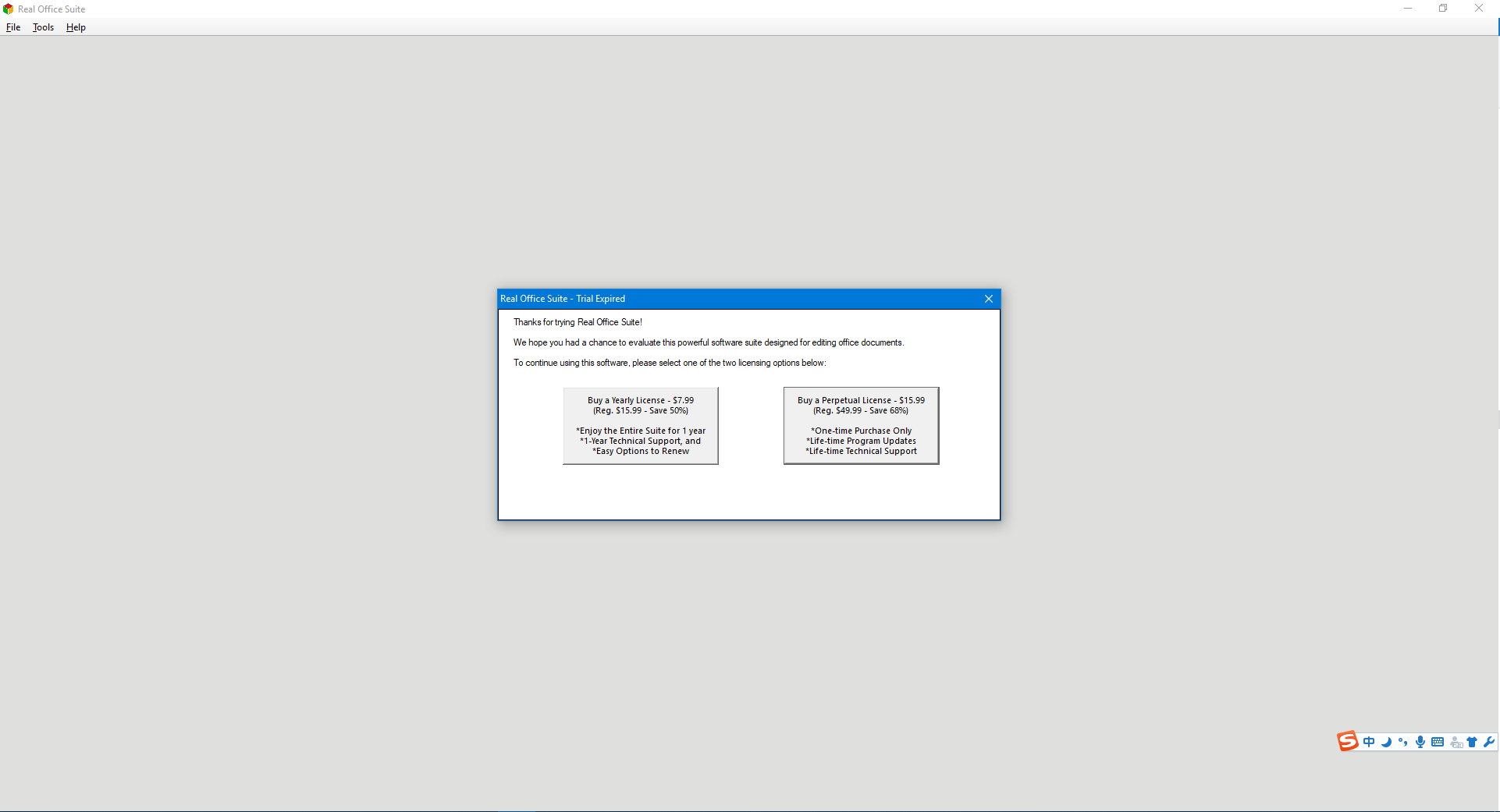Click the Real Office Suite app icon
The image size is (1500, 812).
(9, 9)
